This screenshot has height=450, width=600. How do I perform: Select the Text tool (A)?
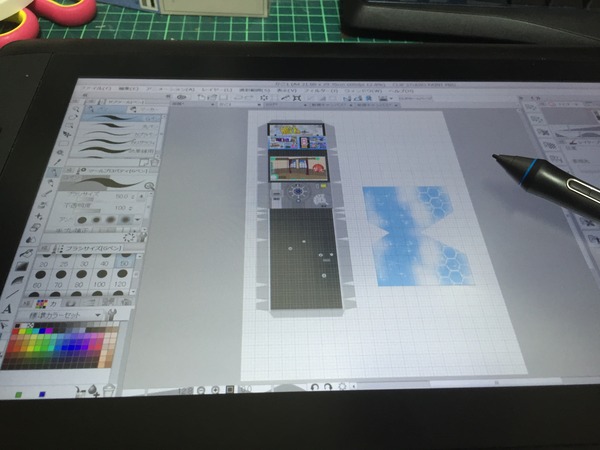click(7, 309)
